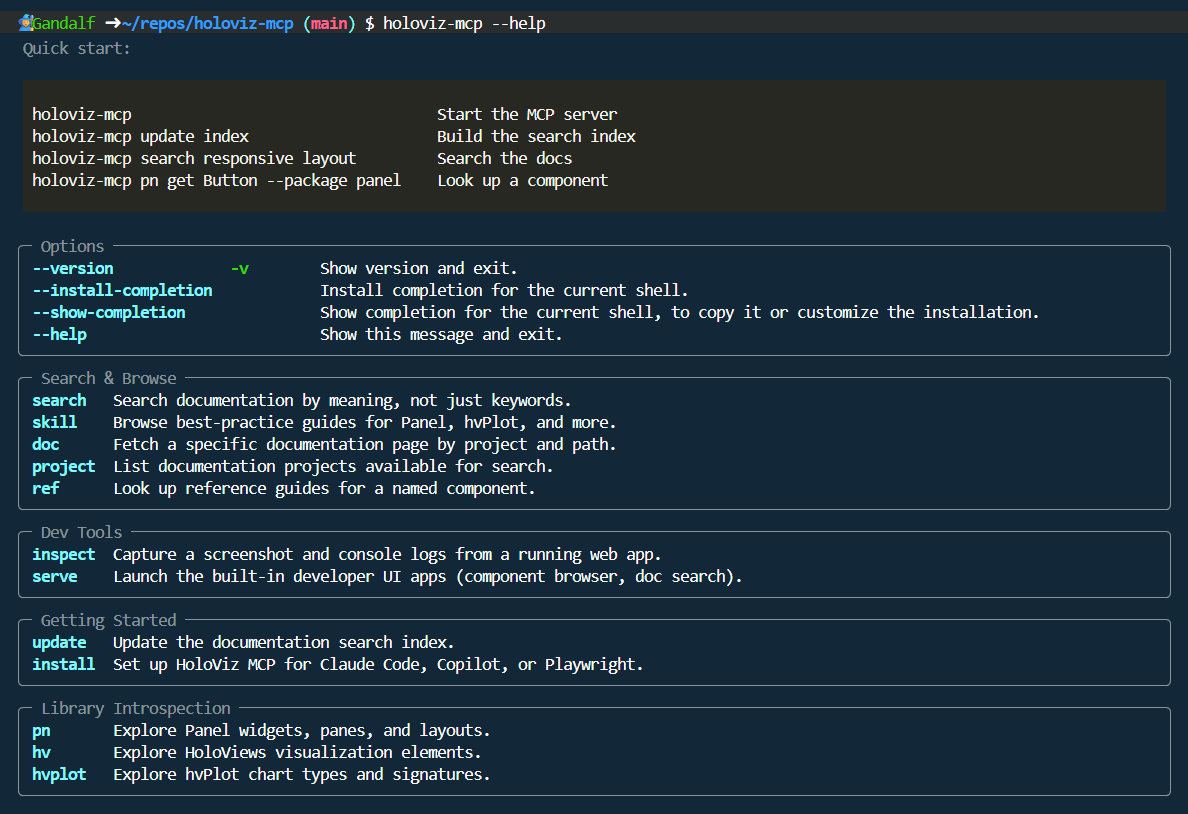Click 'Search documentation by meaning' description

[342, 400]
